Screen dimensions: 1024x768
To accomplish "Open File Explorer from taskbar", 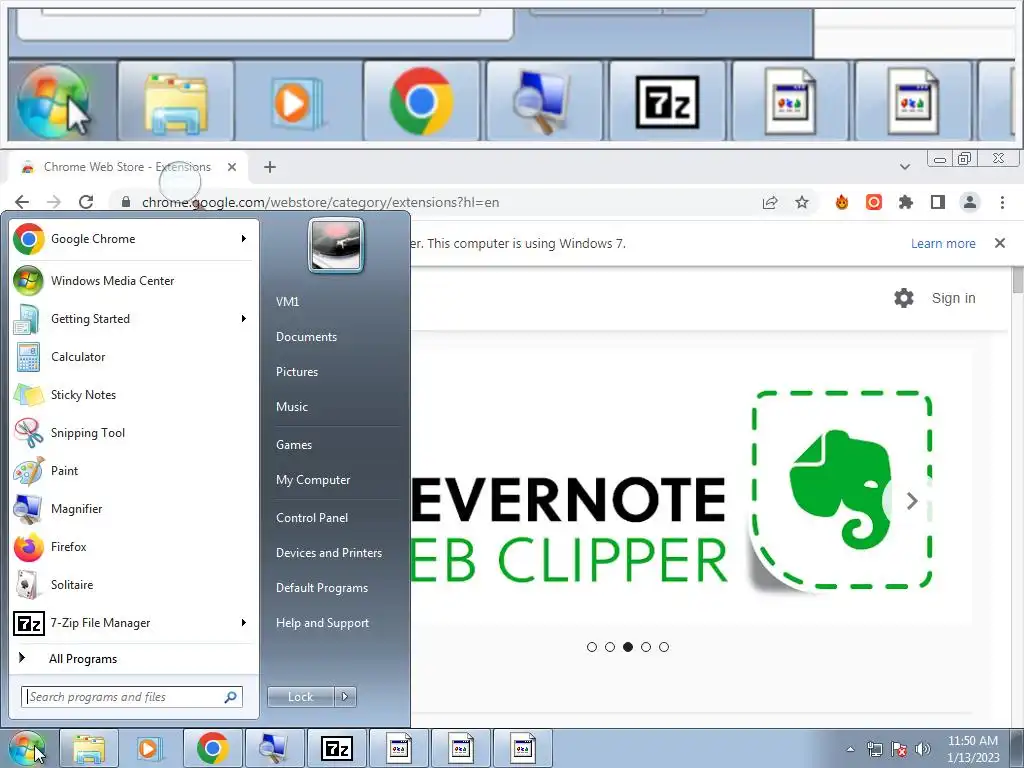I will point(89,748).
